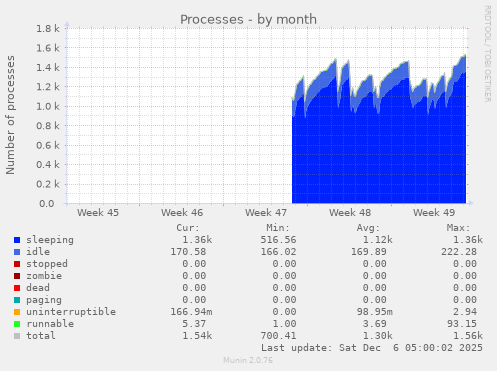Click the 'Number of processes' axis label
This screenshot has height=371, width=497.
[10, 115]
